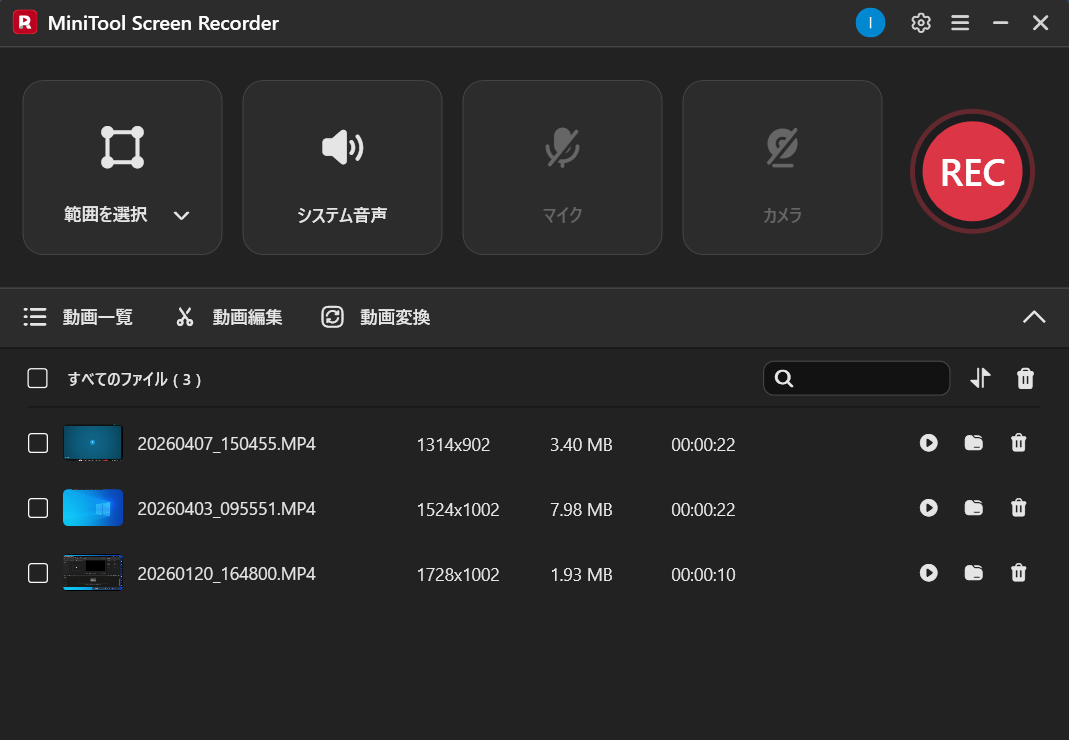Click file size 7.98 MB
Image resolution: width=1069 pixels, height=740 pixels.
pyautogui.click(x=582, y=509)
